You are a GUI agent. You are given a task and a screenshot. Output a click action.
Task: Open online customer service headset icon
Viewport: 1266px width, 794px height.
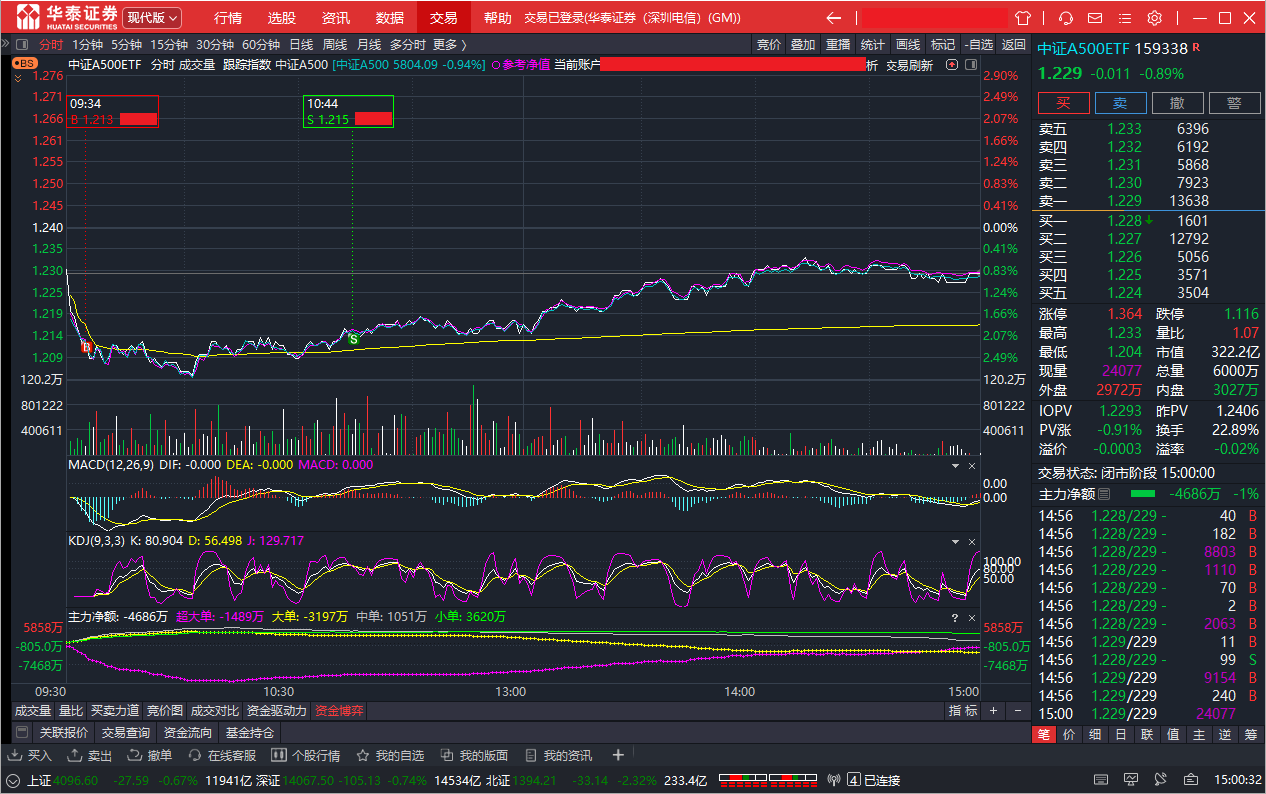coord(1066,18)
